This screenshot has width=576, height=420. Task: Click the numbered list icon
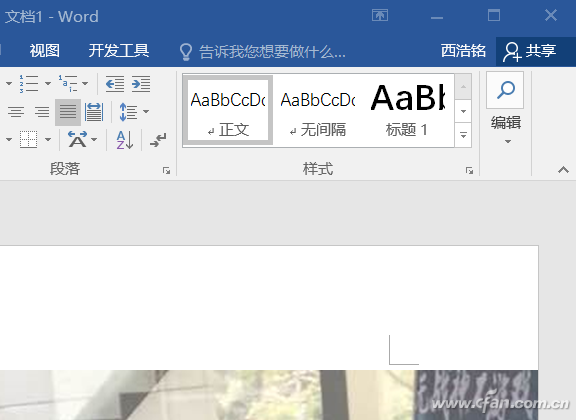tap(29, 83)
